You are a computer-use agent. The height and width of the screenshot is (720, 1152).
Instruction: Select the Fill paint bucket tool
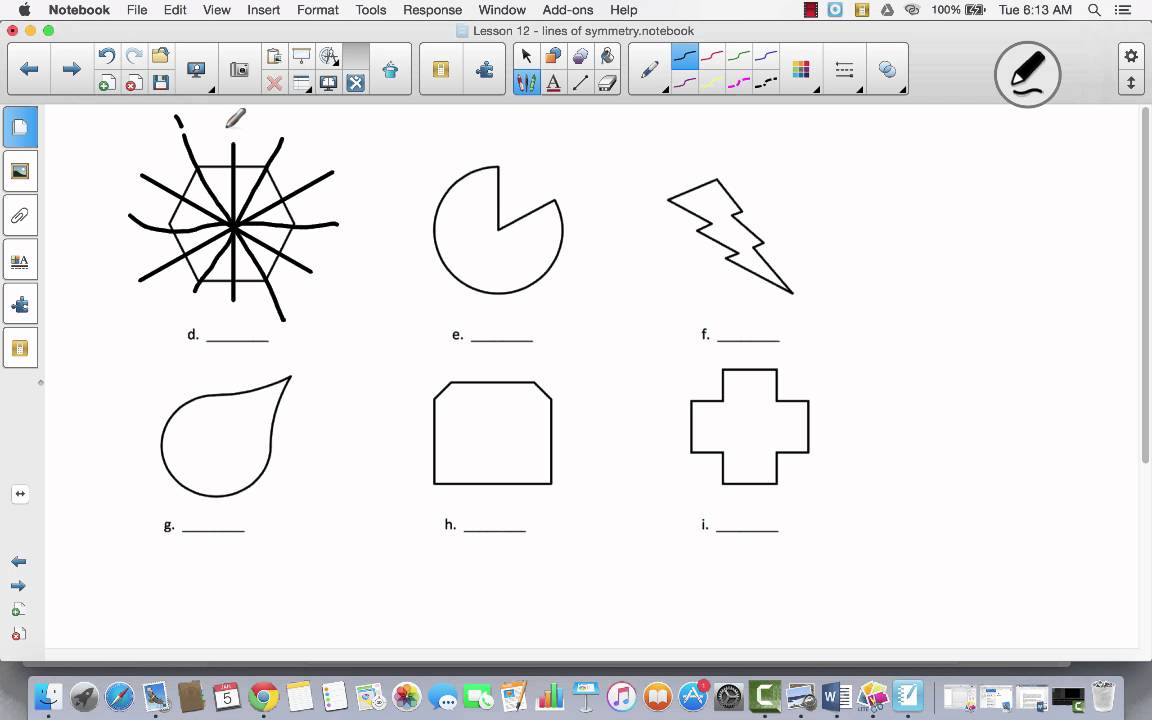coord(607,56)
